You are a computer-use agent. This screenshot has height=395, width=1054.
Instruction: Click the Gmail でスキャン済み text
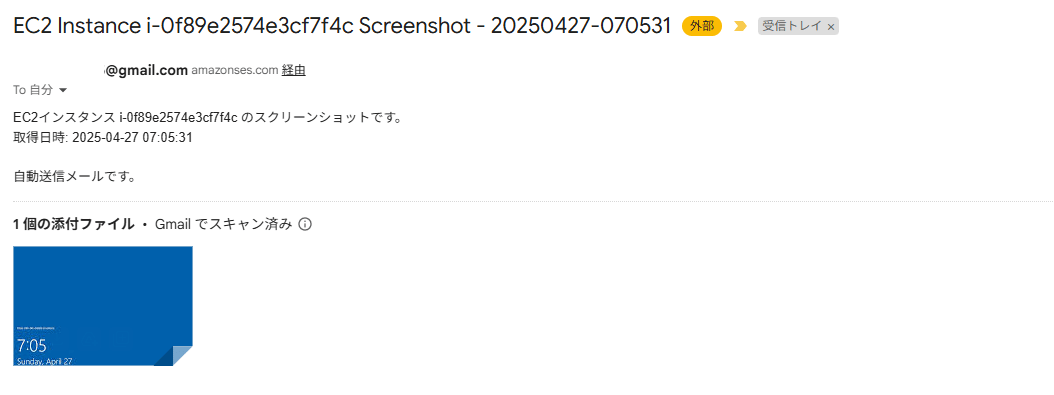(x=224, y=224)
